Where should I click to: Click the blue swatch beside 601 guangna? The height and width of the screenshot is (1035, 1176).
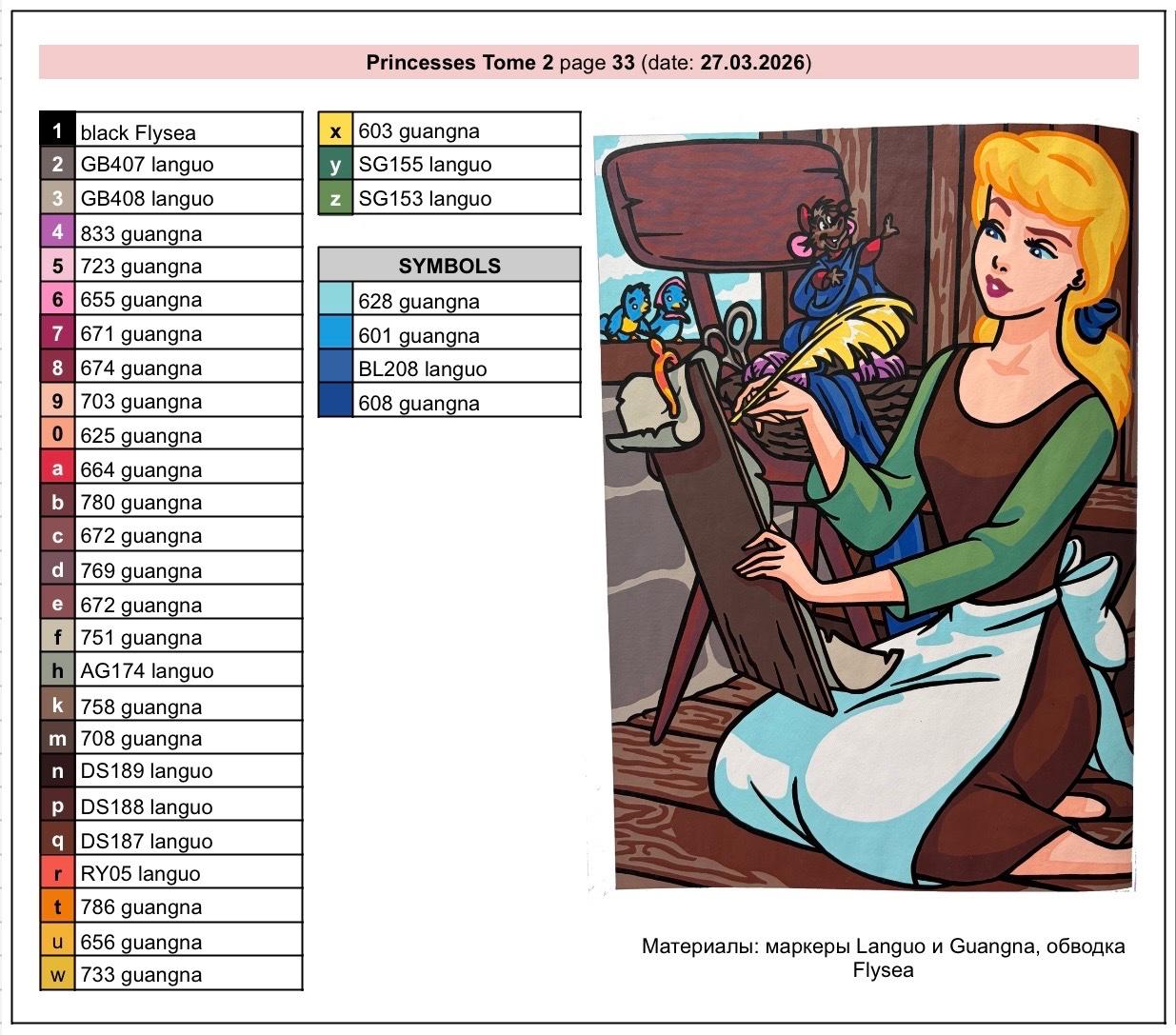point(335,334)
